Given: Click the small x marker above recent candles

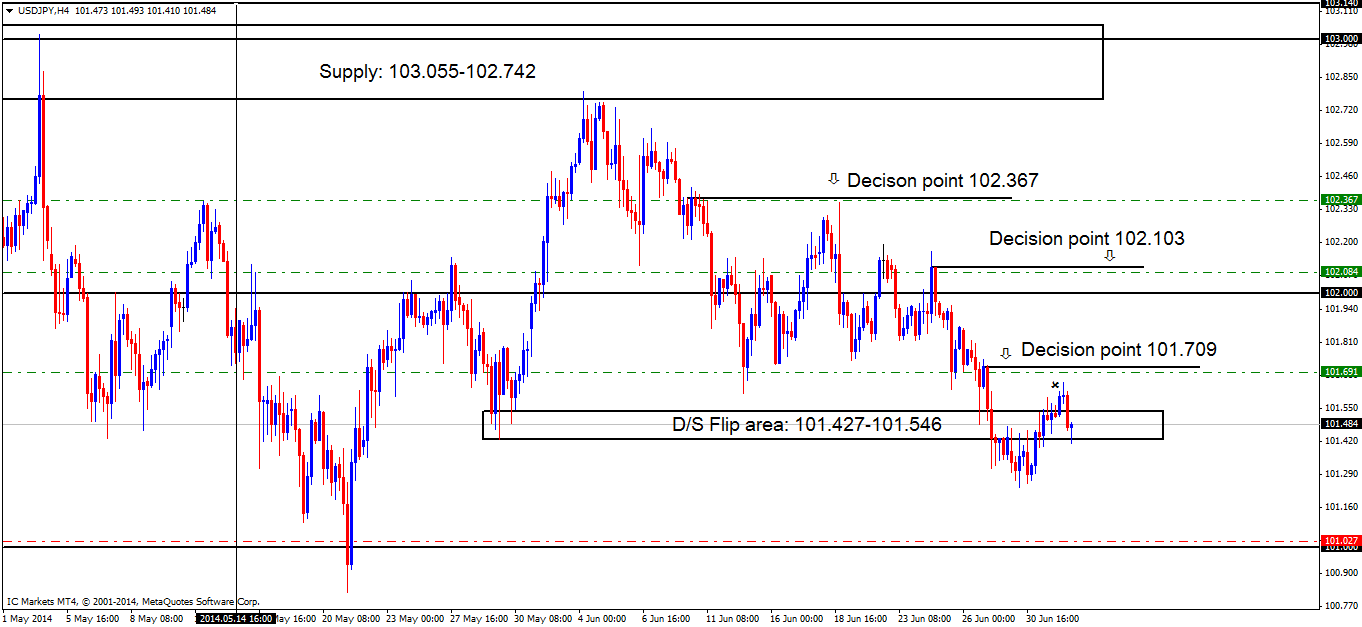Looking at the screenshot, I should [1055, 385].
